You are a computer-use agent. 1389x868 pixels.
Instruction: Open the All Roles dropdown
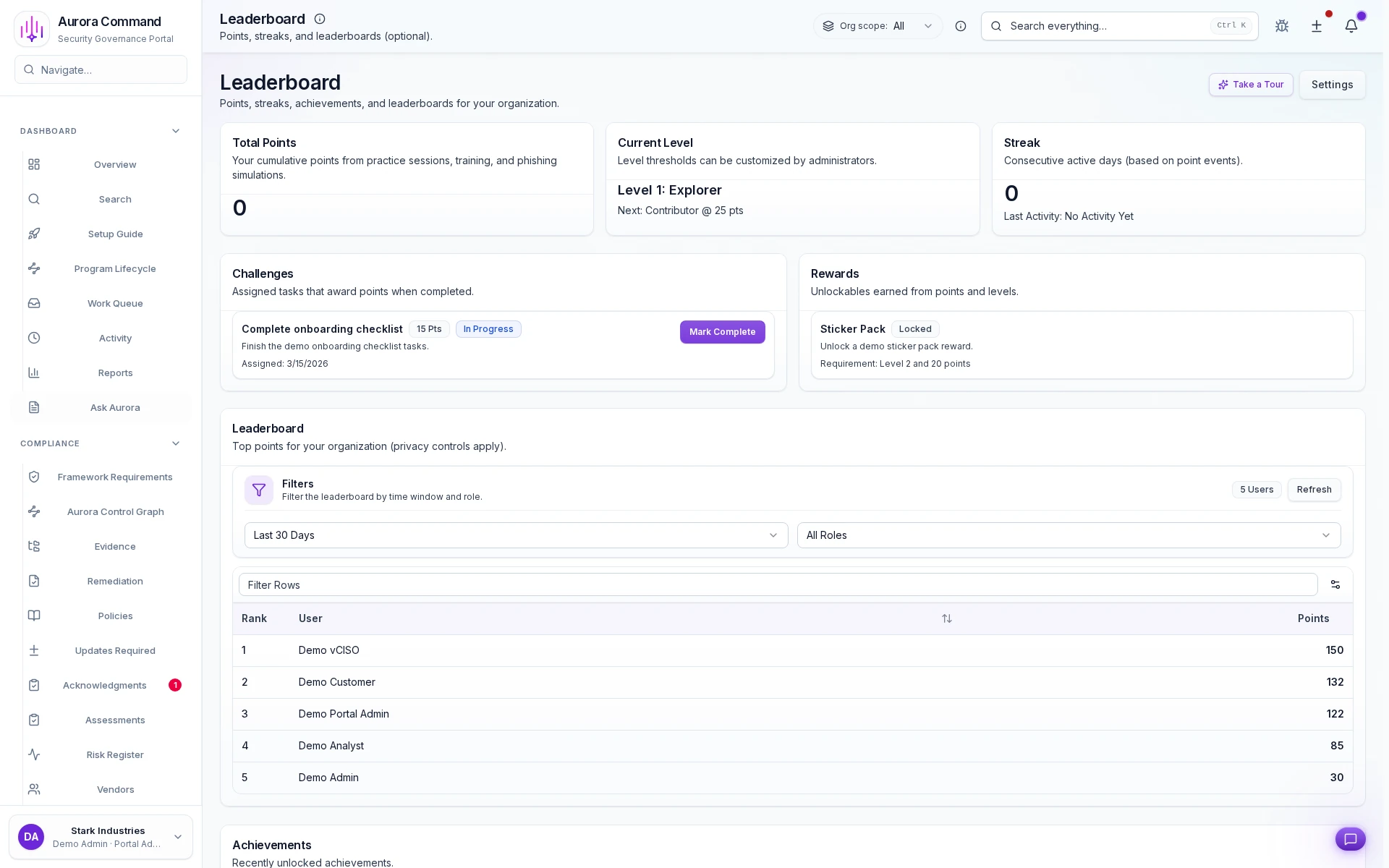pos(1069,535)
